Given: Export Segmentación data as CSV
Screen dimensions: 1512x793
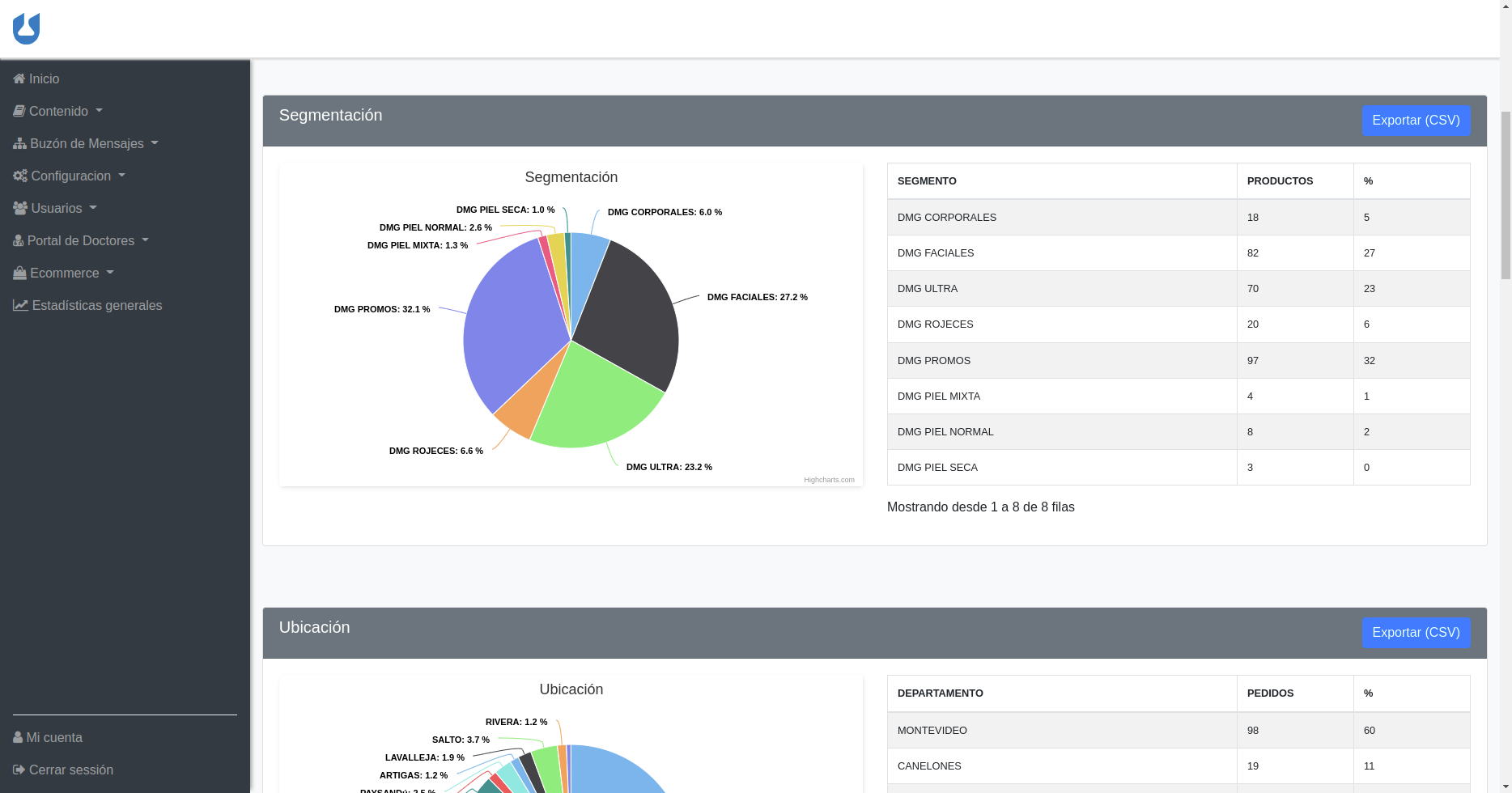Looking at the screenshot, I should click(x=1416, y=120).
